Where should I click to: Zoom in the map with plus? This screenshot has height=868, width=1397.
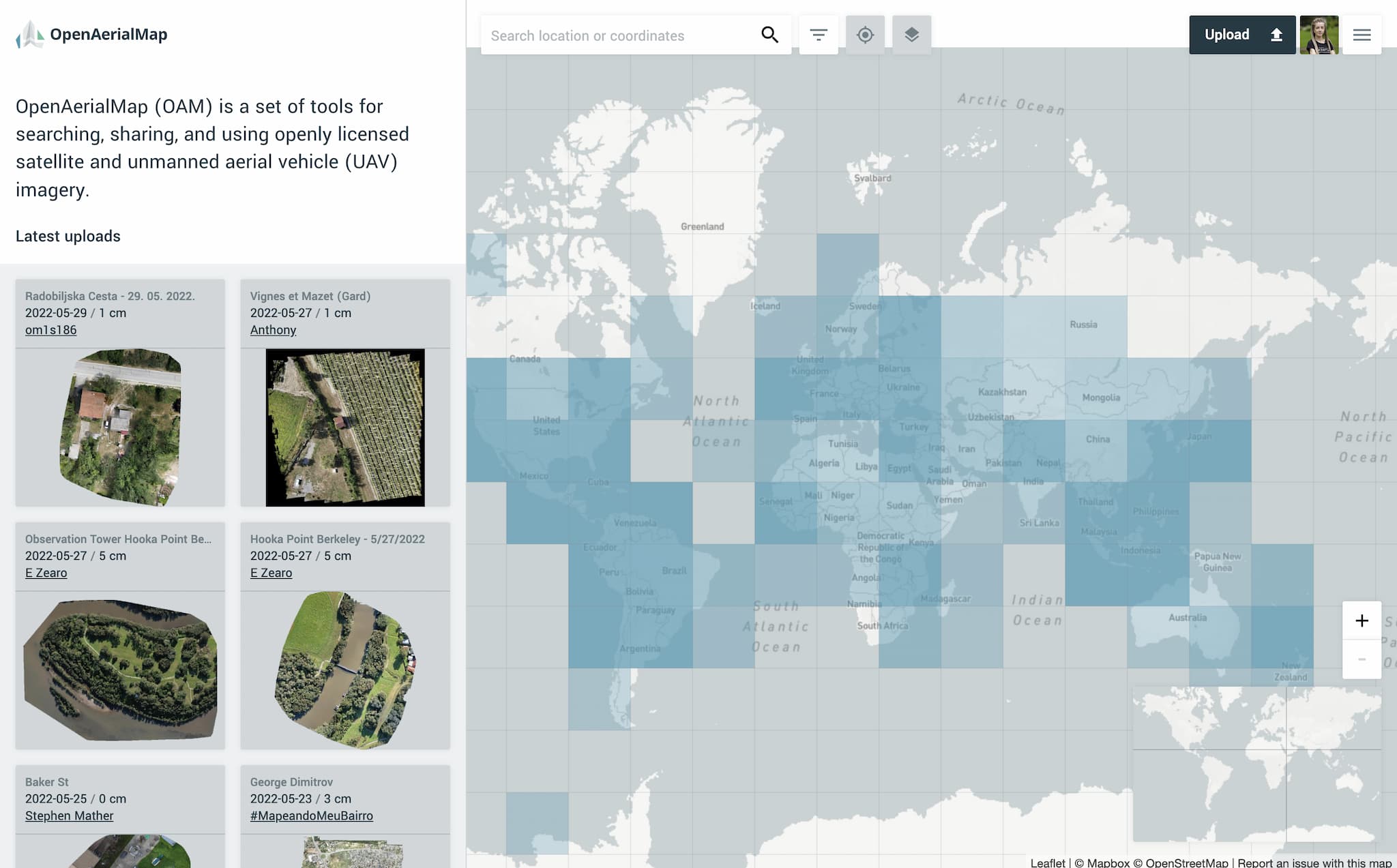pos(1362,620)
